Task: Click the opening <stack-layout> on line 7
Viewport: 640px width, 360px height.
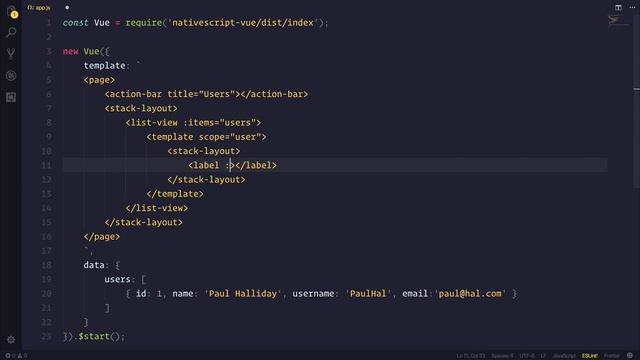Action: click(x=141, y=109)
